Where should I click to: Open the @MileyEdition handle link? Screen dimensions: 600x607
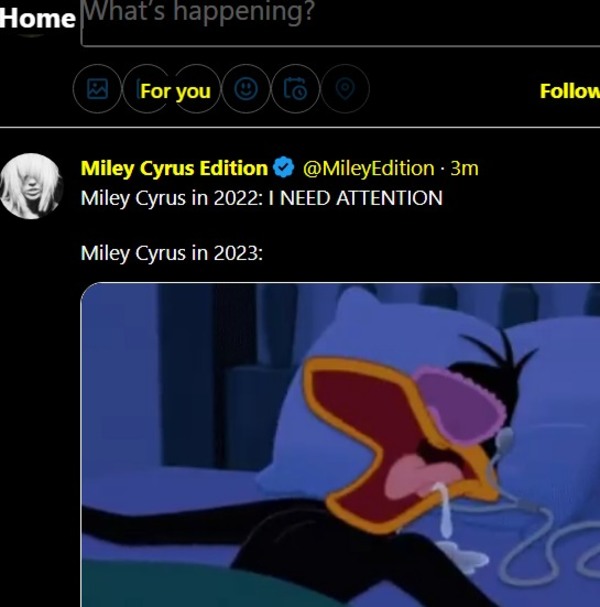(368, 168)
